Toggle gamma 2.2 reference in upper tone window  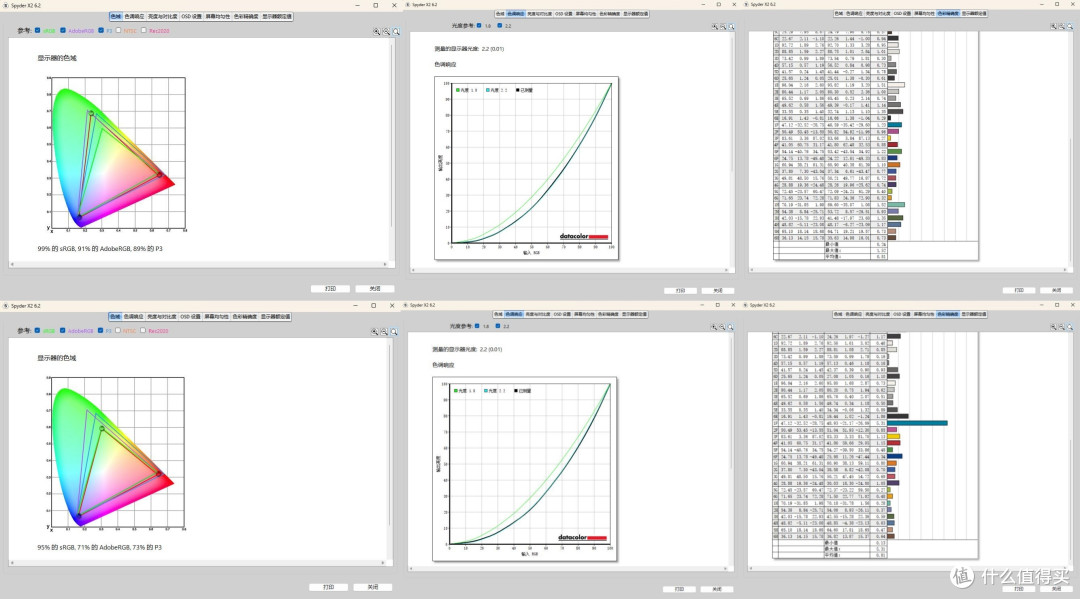pyautogui.click(x=499, y=25)
